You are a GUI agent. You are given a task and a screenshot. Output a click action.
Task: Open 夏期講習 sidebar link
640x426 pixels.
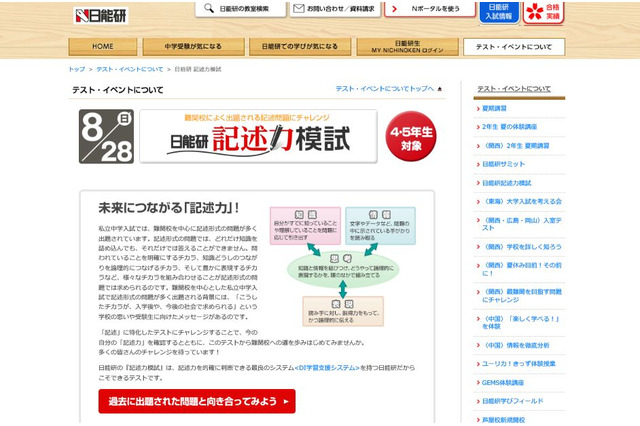tap(494, 108)
